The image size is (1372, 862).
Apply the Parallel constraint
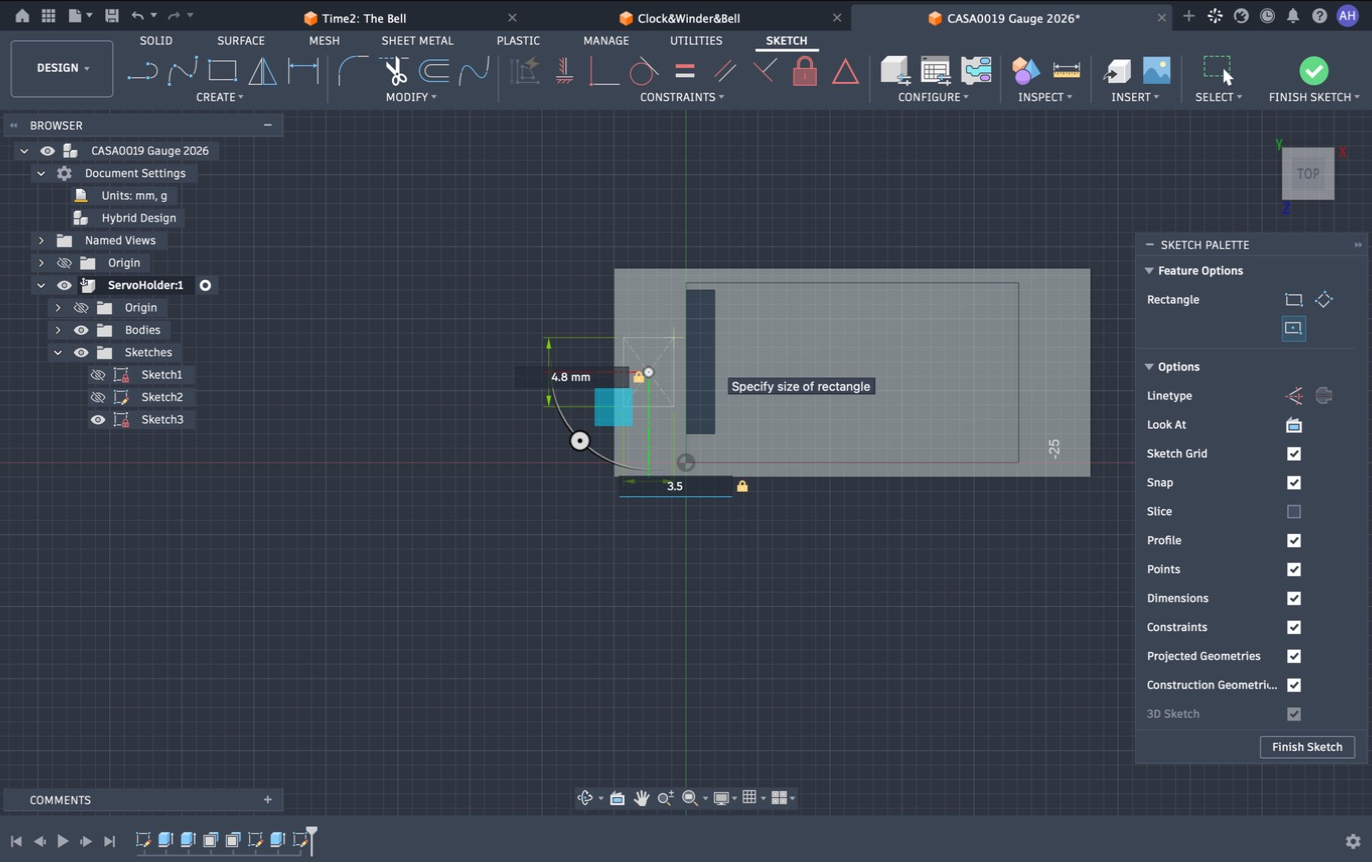point(725,71)
